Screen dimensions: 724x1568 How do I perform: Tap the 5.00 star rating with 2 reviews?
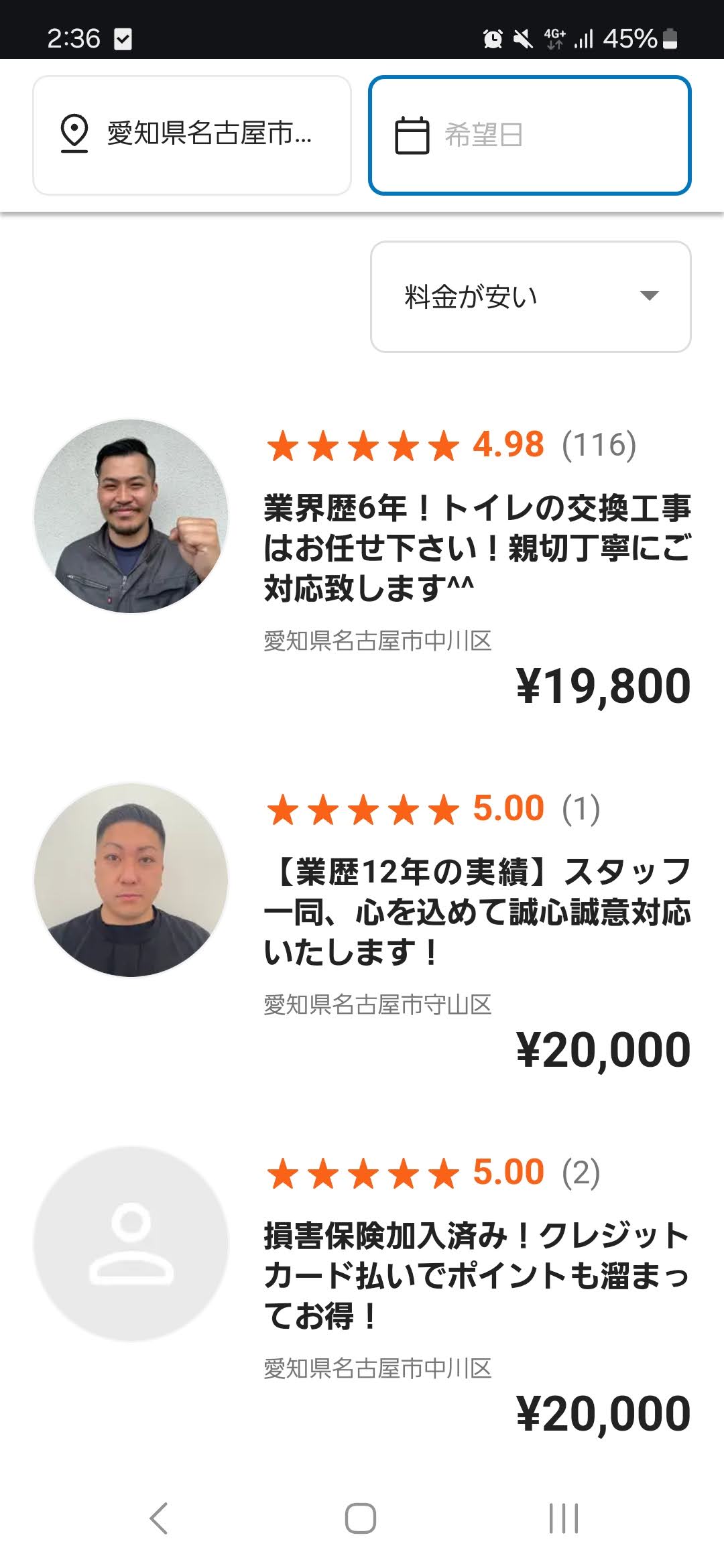433,1173
